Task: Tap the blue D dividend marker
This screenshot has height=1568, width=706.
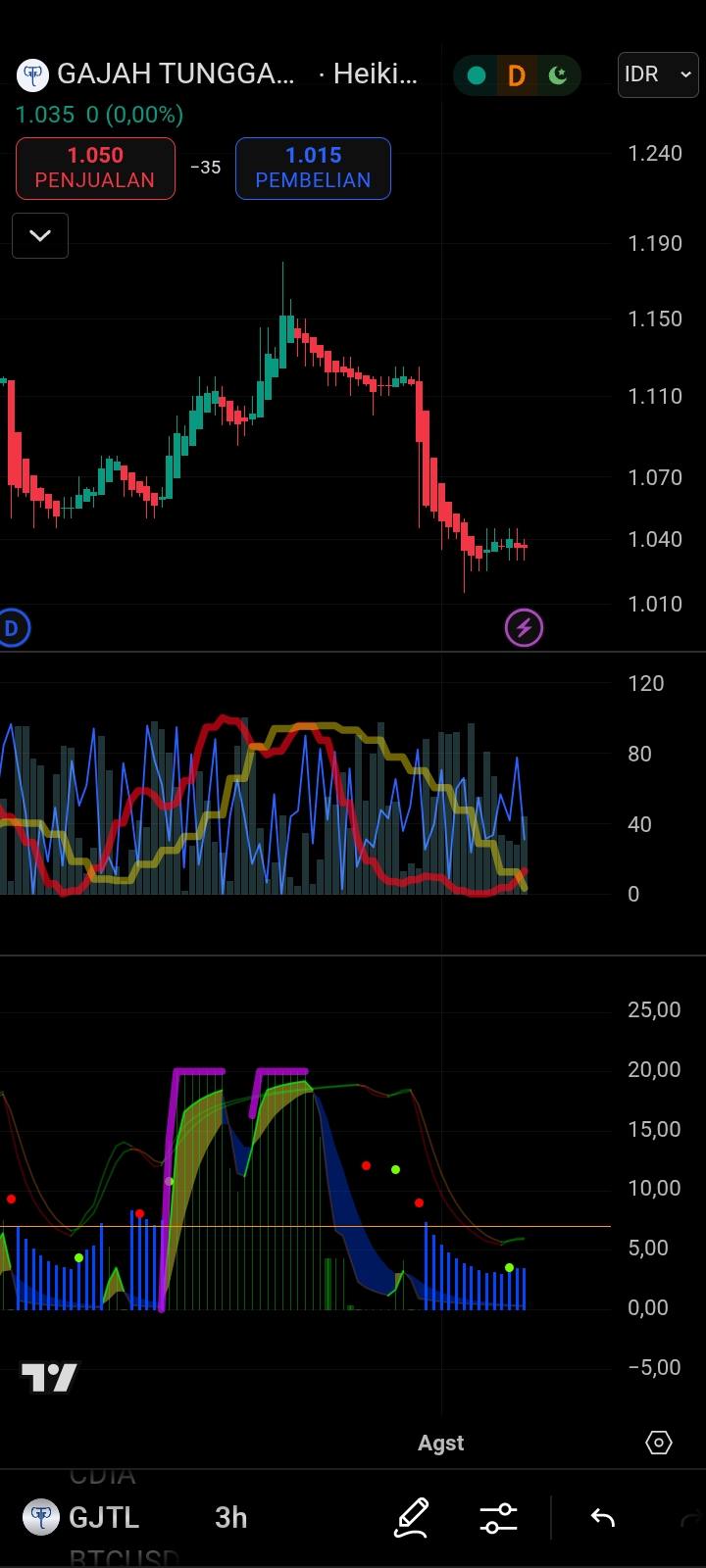Action: click(x=12, y=628)
